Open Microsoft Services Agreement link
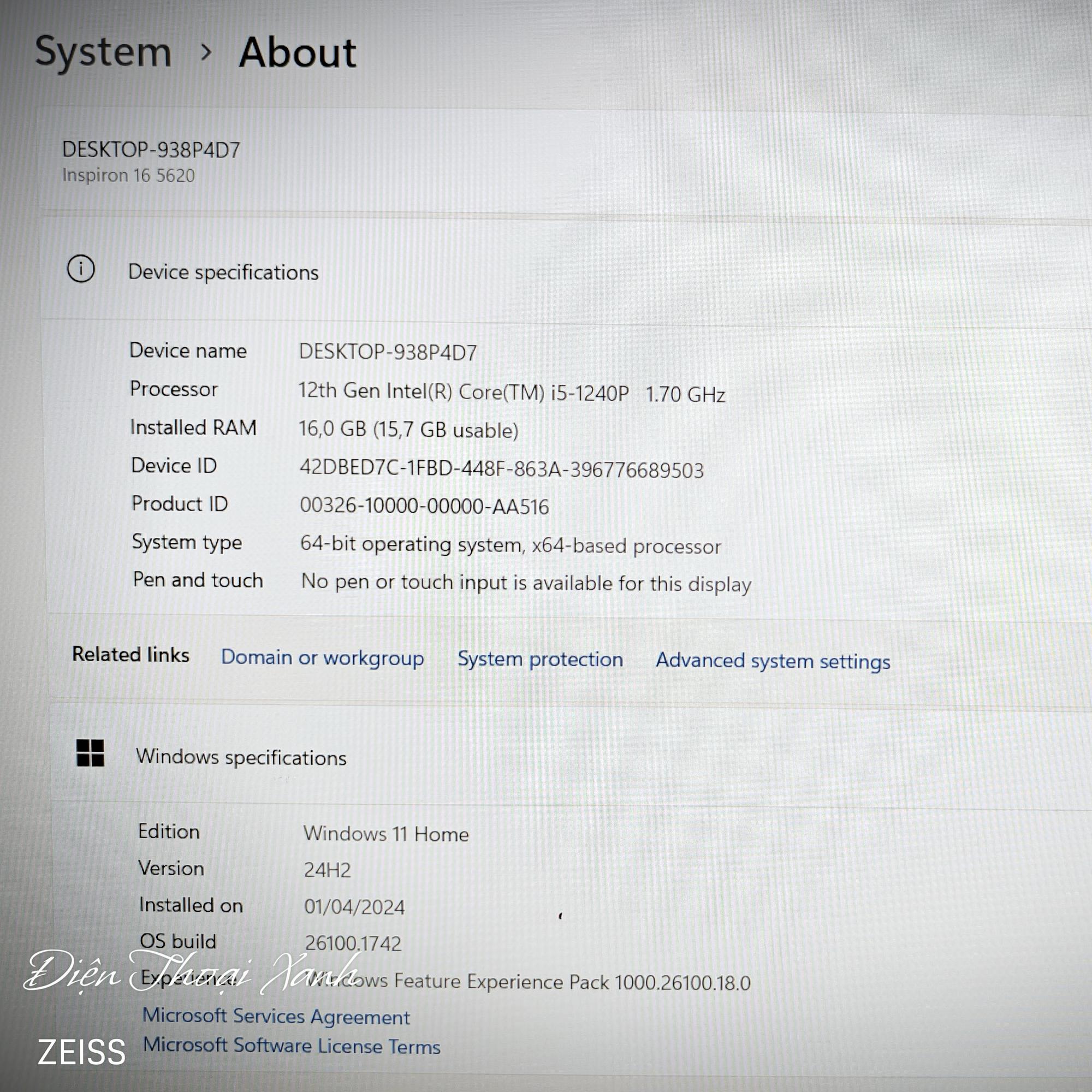The height and width of the screenshot is (1092, 1092). tap(276, 1016)
